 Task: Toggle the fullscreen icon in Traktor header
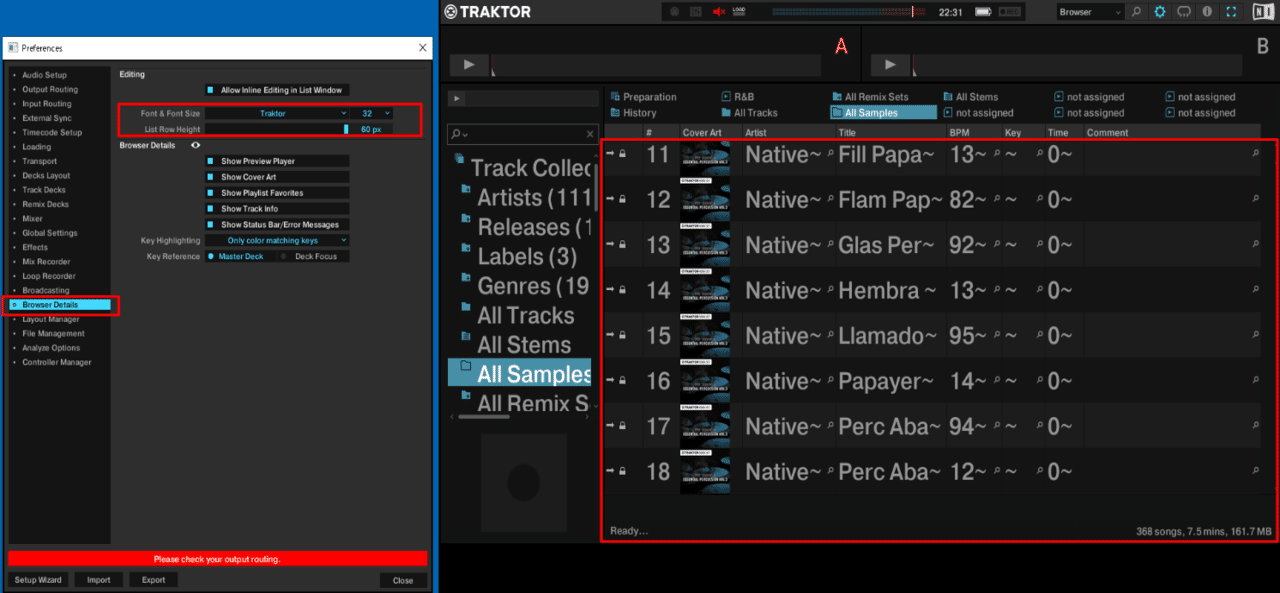tap(1231, 12)
